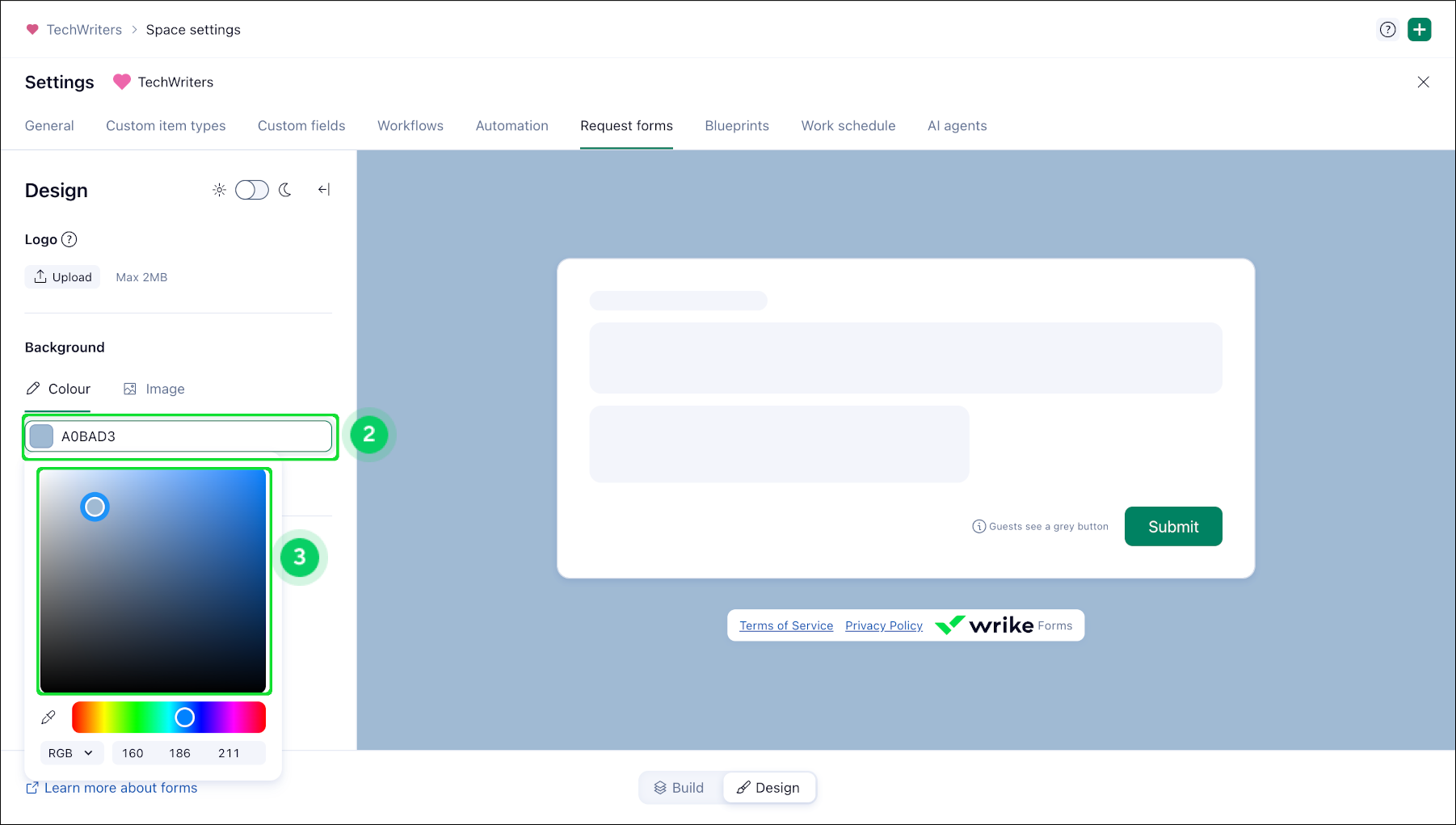Click the moon dark-mode icon
Screen dimensions: 1456x825
[285, 190]
